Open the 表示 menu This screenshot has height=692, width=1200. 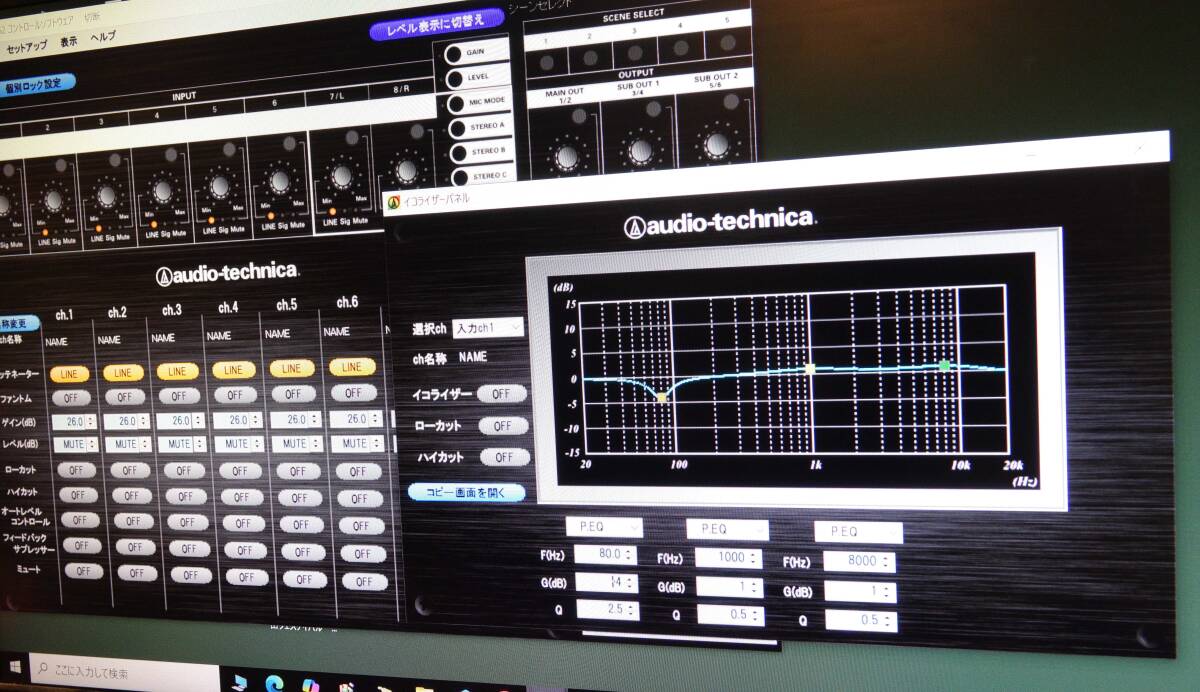pos(69,42)
